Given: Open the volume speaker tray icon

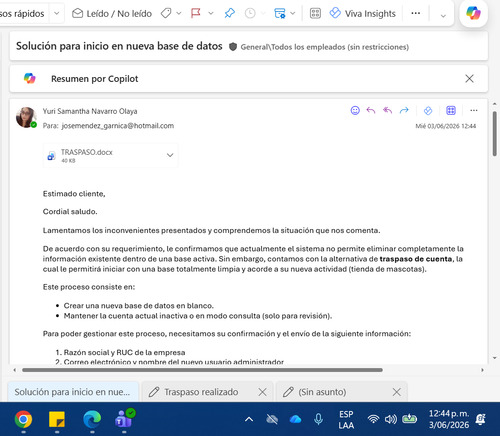Looking at the screenshot, I should 391,419.
